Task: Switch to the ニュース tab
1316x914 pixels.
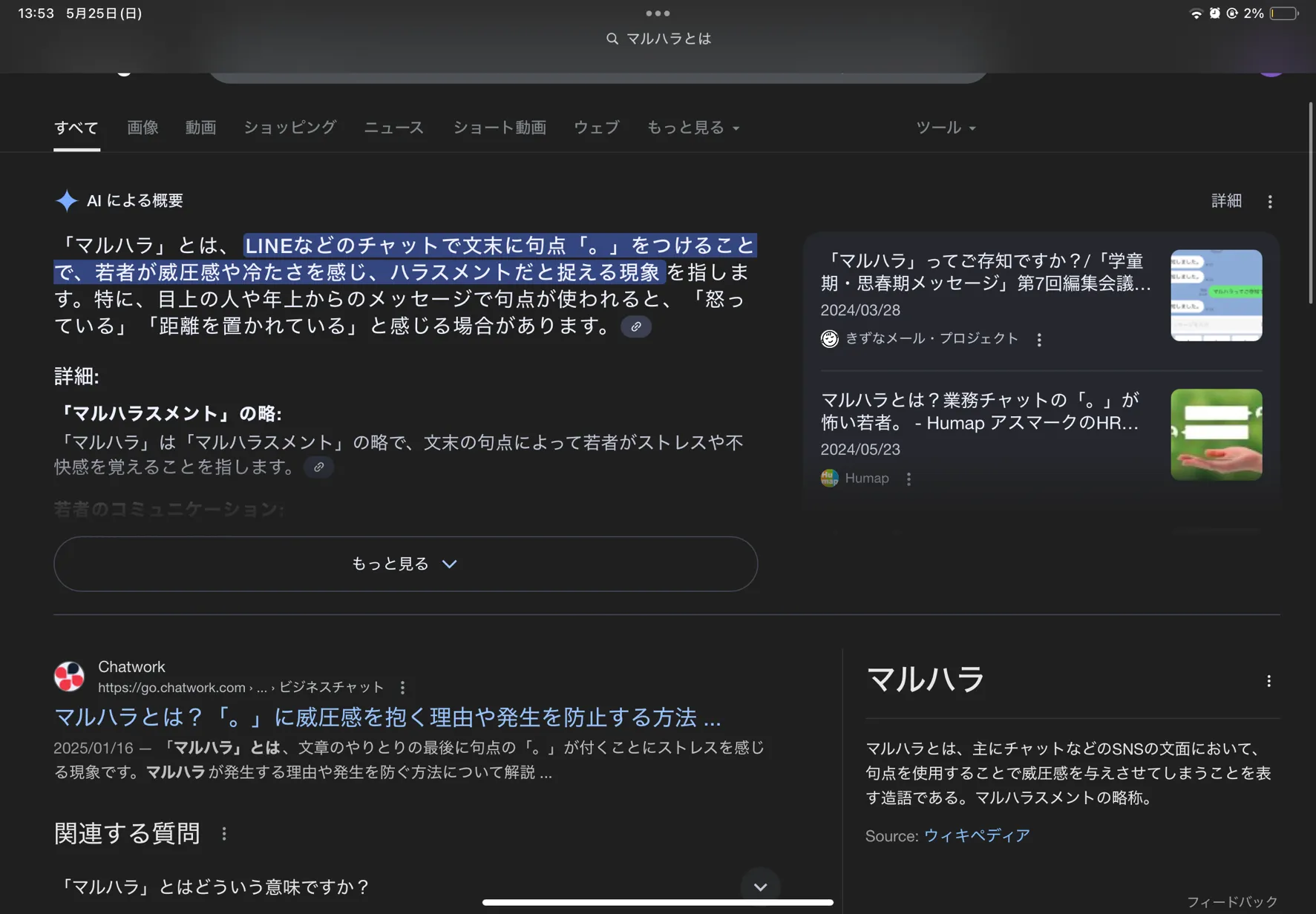Action: (394, 128)
